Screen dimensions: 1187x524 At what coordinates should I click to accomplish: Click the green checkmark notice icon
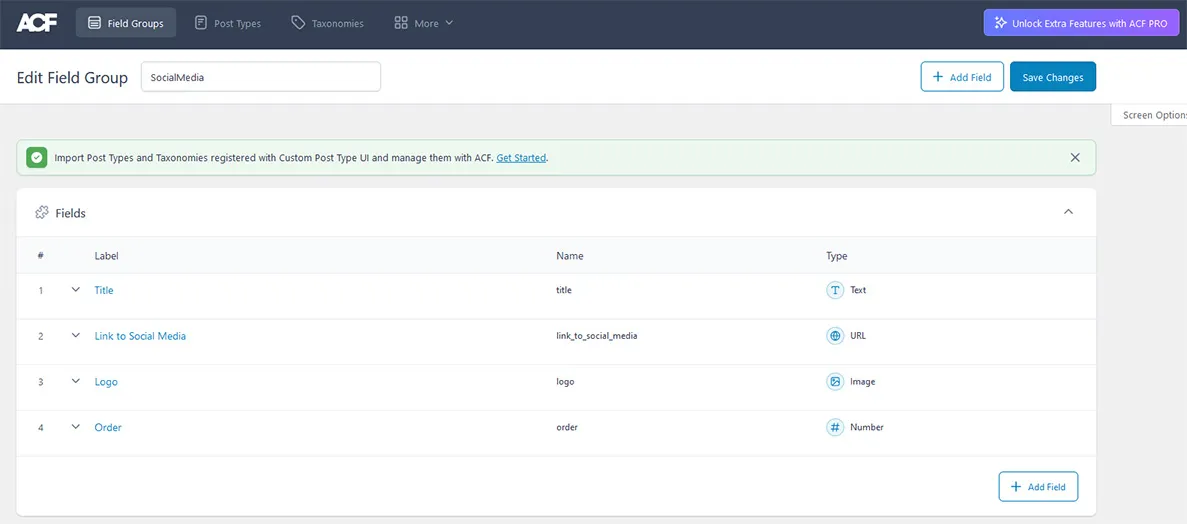click(x=37, y=158)
